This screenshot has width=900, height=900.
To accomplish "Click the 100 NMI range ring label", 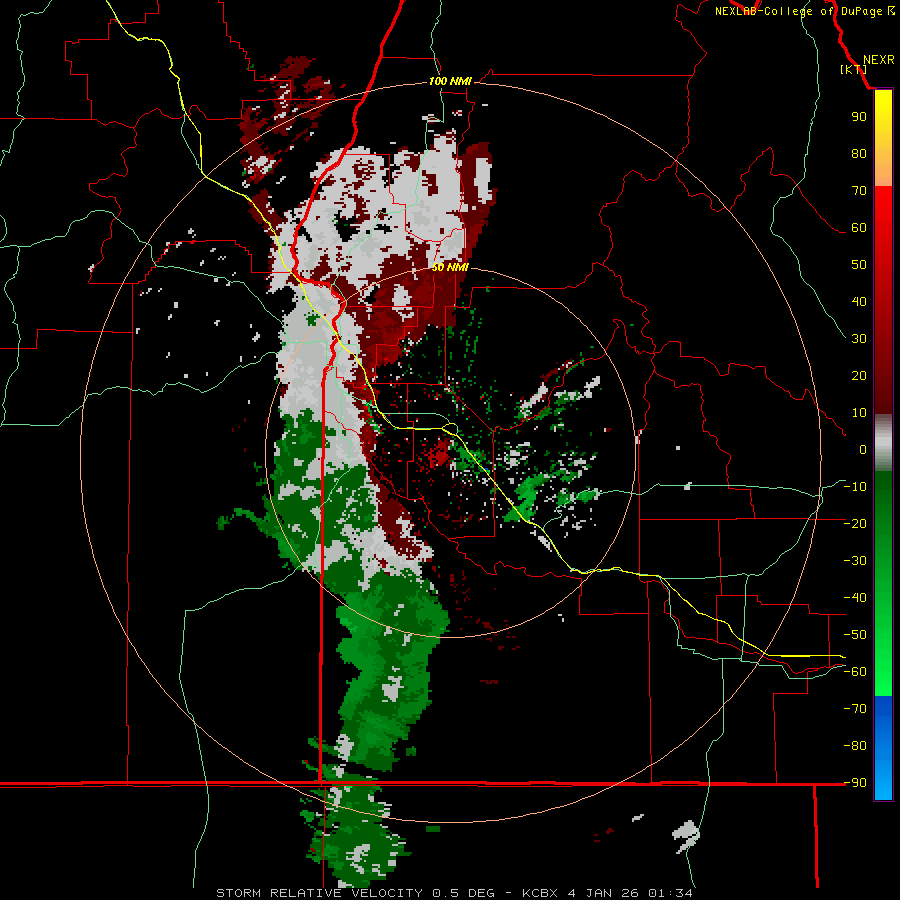I will click(450, 82).
